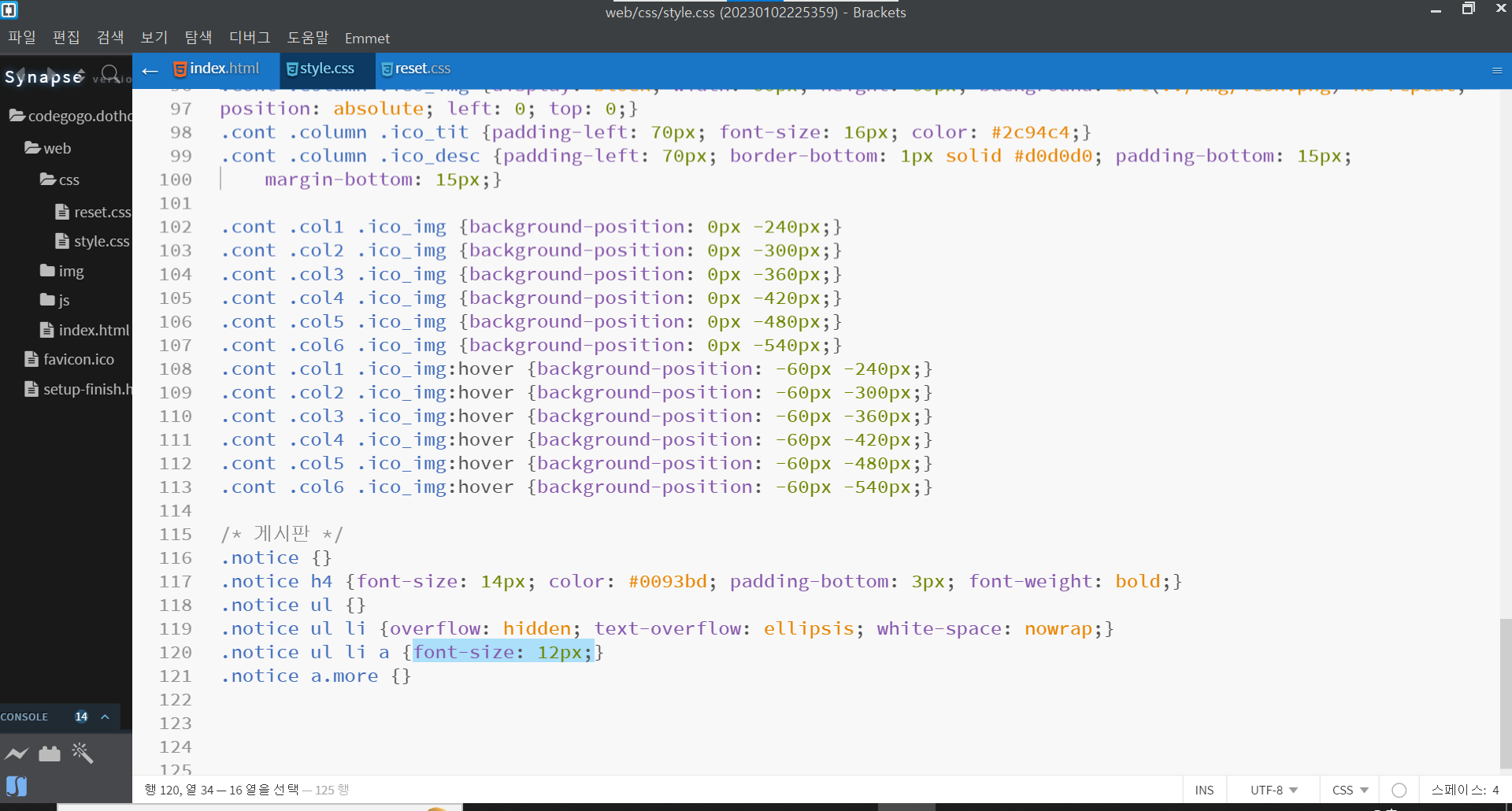Image resolution: width=1512 pixels, height=811 pixels.
Task: Click the search magnifier icon in sidebar
Action: click(x=110, y=75)
